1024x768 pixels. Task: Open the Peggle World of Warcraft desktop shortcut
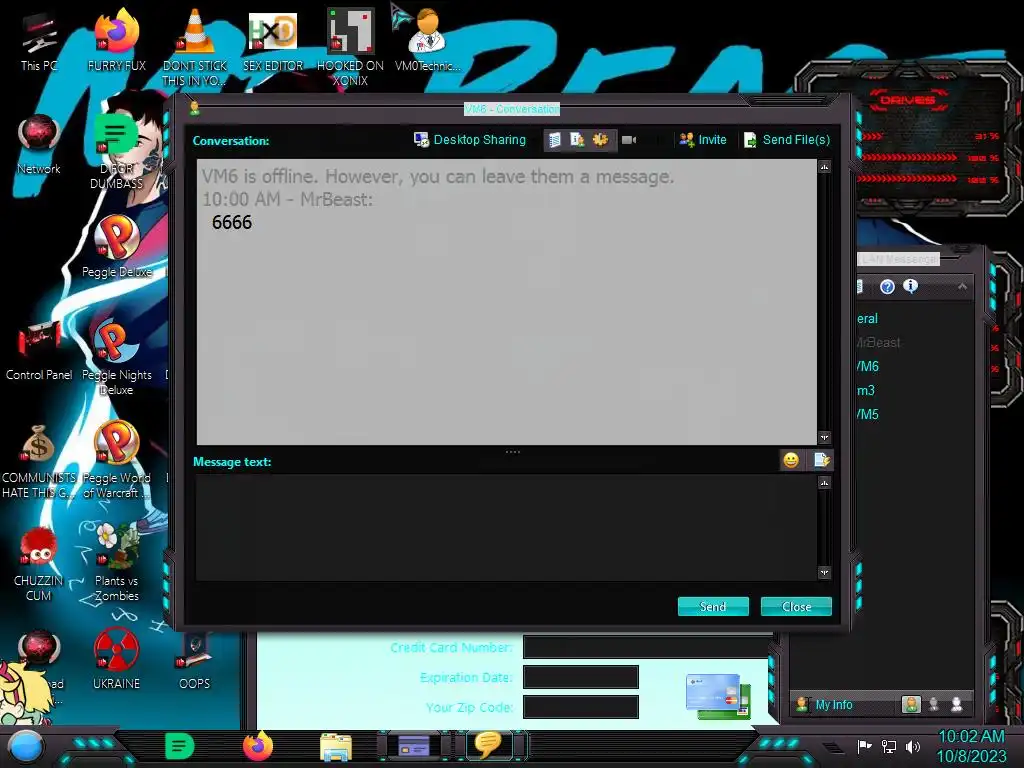click(117, 461)
